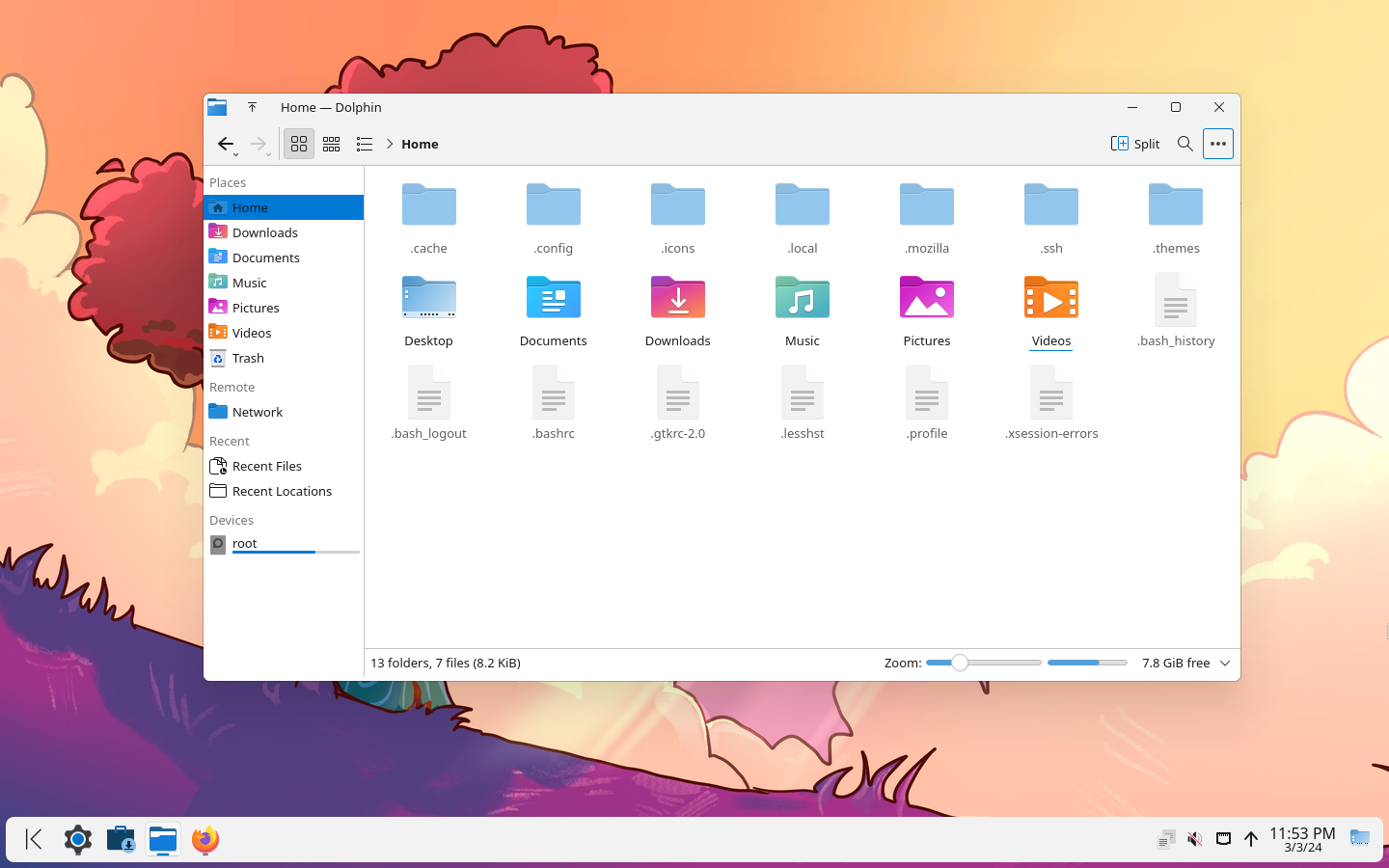Select the .gtkrc-2.0 file
This screenshot has width=1389, height=868.
[677, 392]
